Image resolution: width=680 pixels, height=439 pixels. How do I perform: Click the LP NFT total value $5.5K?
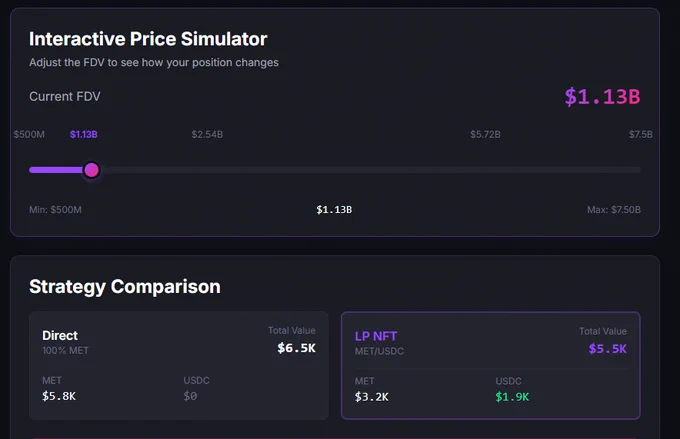[608, 349]
